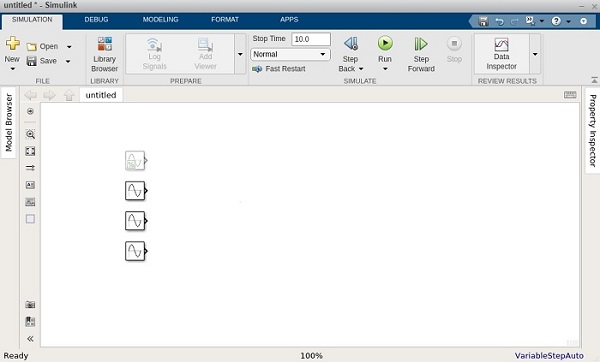The height and width of the screenshot is (362, 600).
Task: Toggle Fast Restart on
Action: point(279,69)
